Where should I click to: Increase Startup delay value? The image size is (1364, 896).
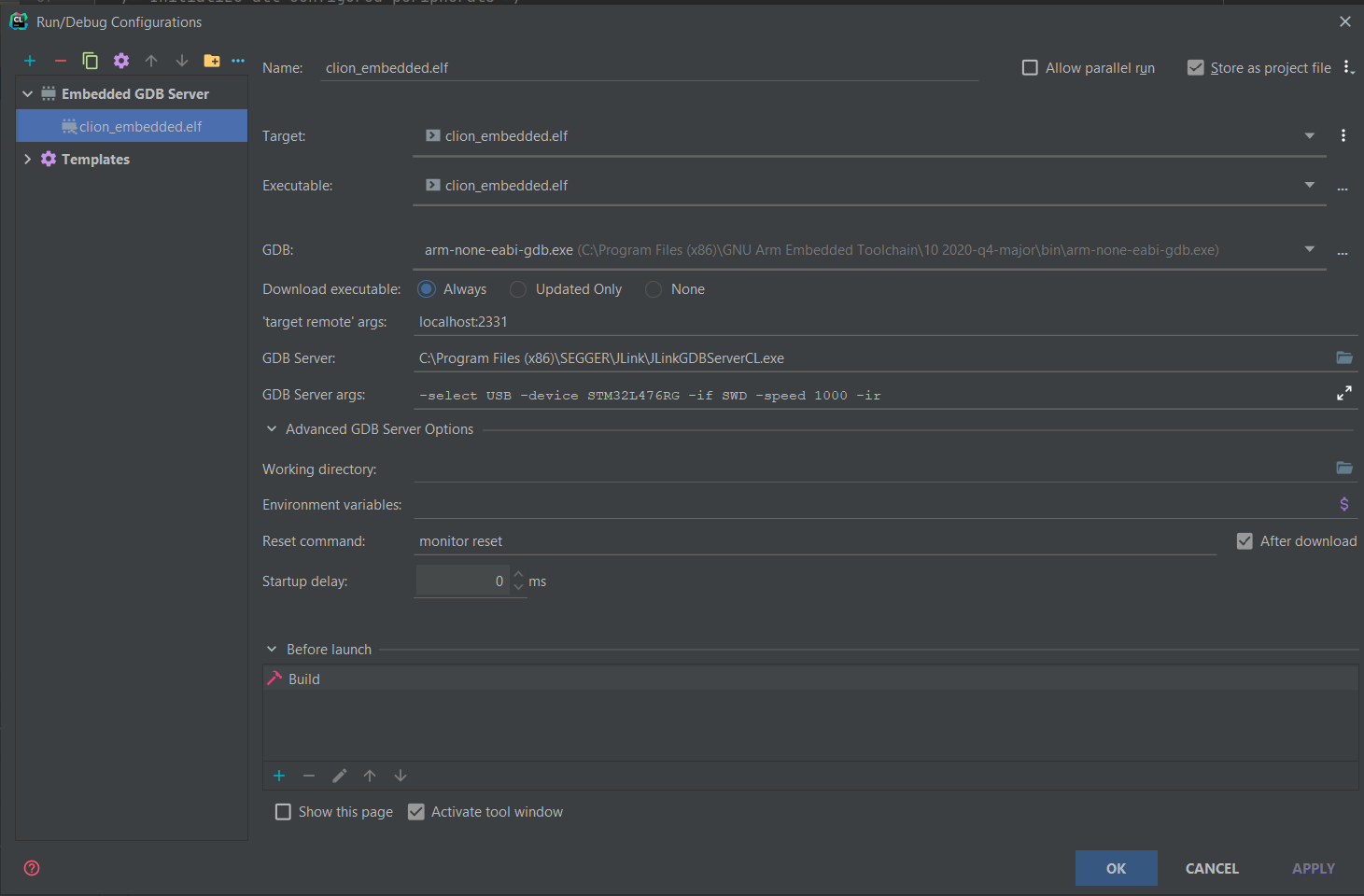pyautogui.click(x=519, y=574)
